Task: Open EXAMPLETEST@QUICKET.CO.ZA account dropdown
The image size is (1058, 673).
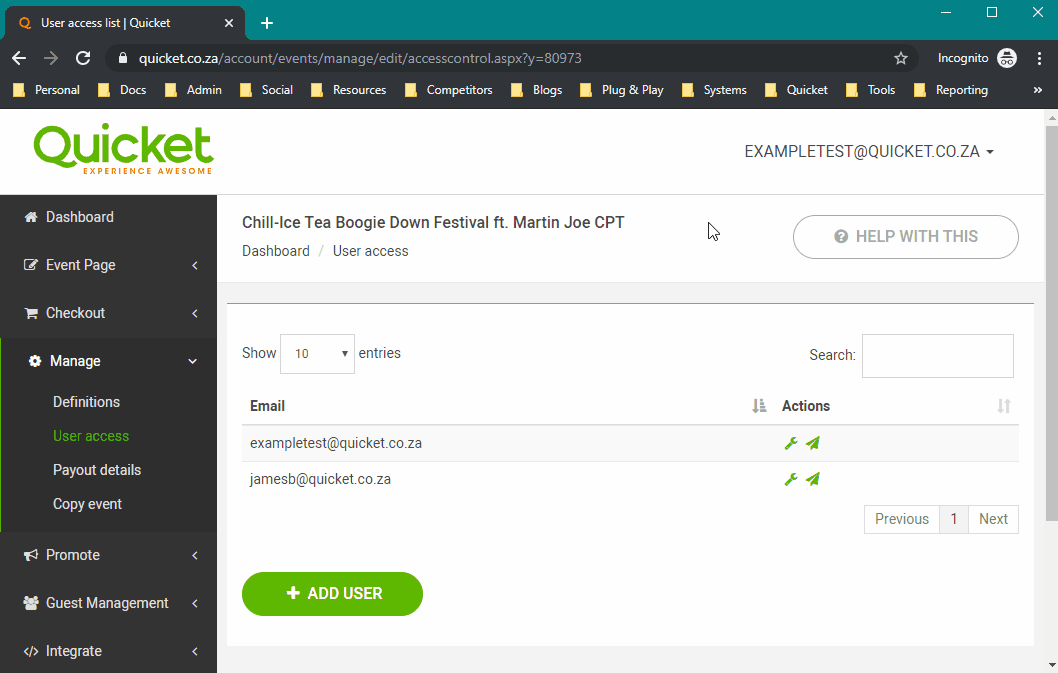Action: (868, 152)
